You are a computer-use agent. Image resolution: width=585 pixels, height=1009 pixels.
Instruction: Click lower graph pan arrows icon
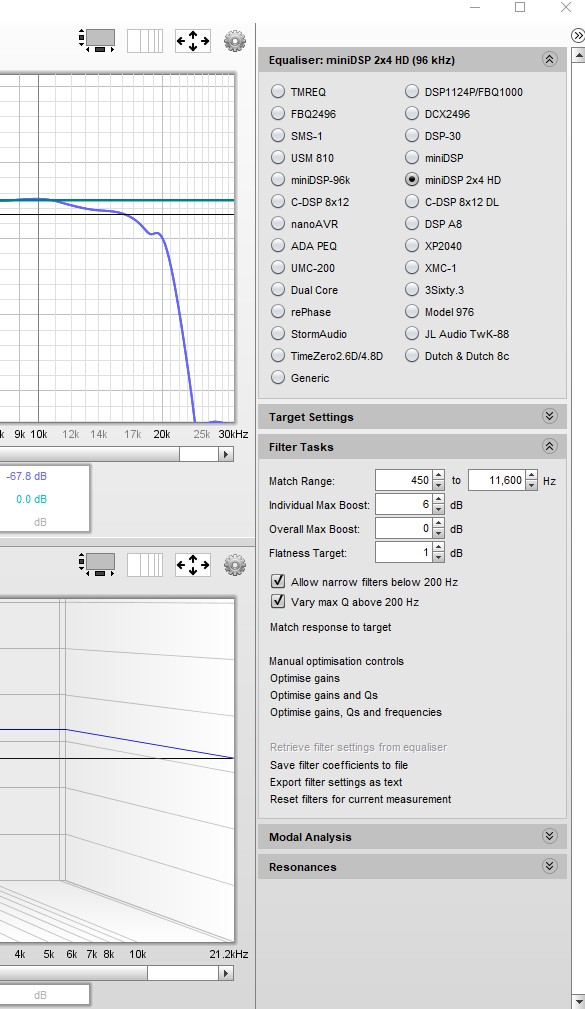(193, 565)
